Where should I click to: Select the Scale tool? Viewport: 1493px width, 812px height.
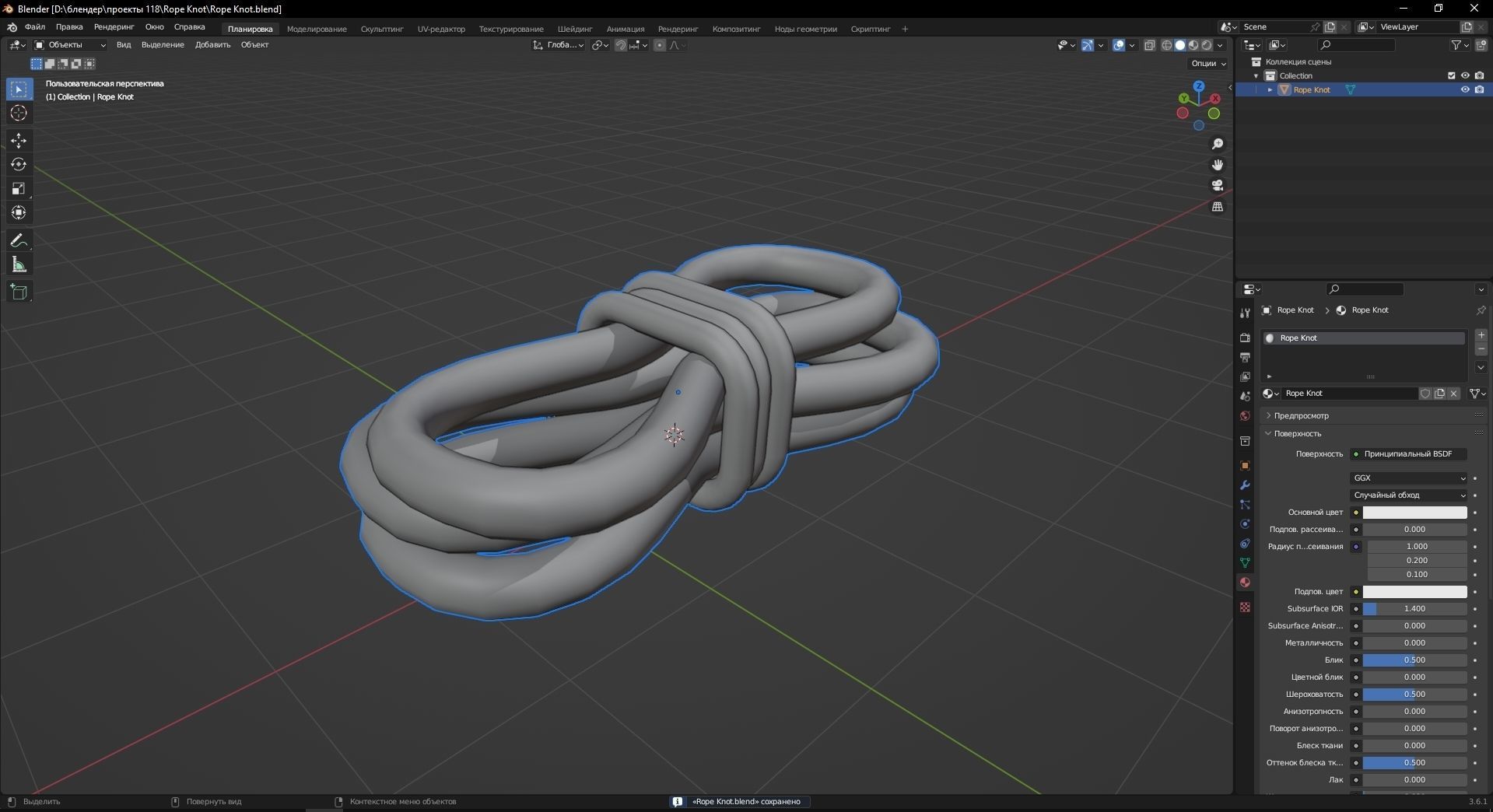pos(19,189)
